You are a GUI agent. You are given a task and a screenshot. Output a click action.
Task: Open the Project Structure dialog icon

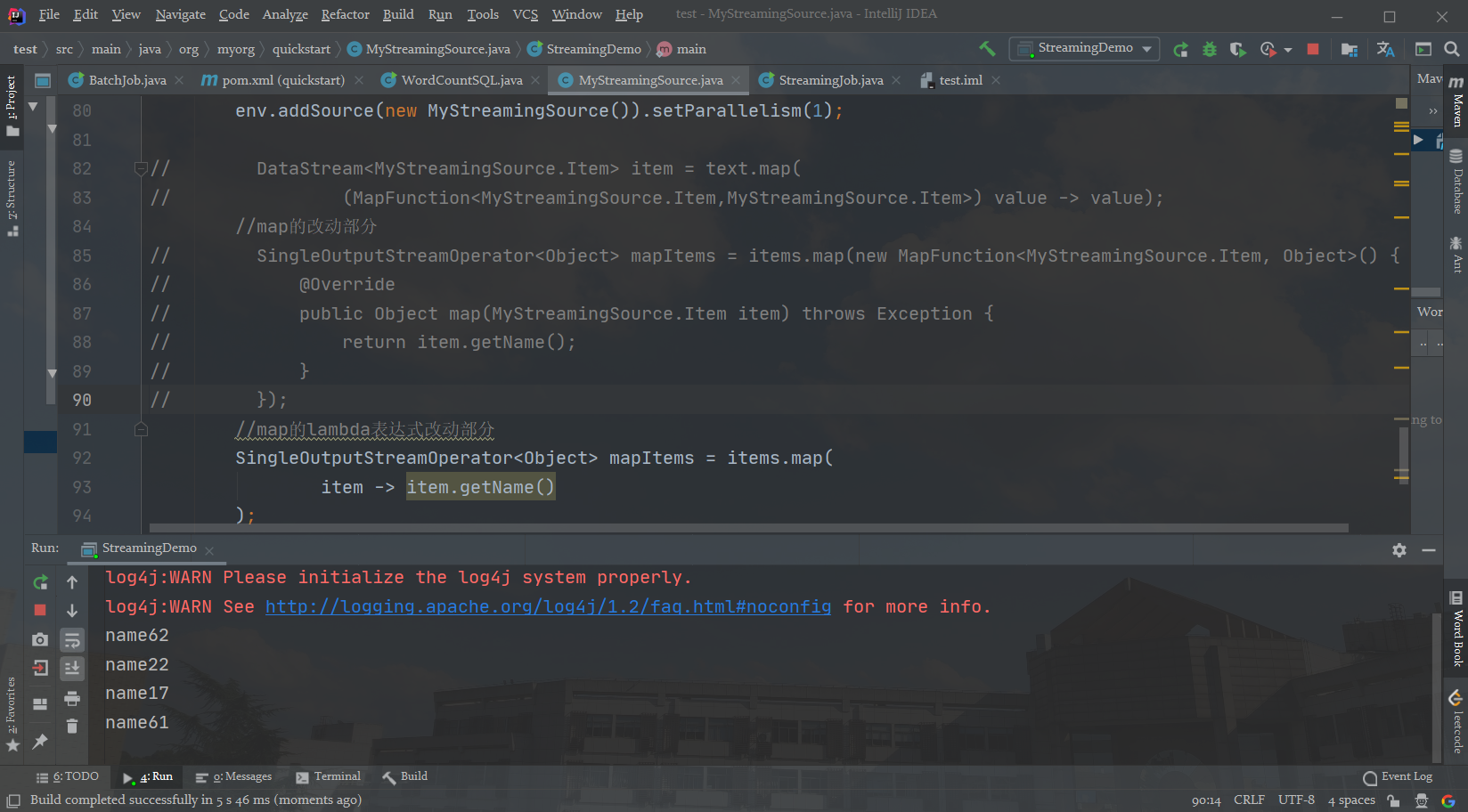1350,49
